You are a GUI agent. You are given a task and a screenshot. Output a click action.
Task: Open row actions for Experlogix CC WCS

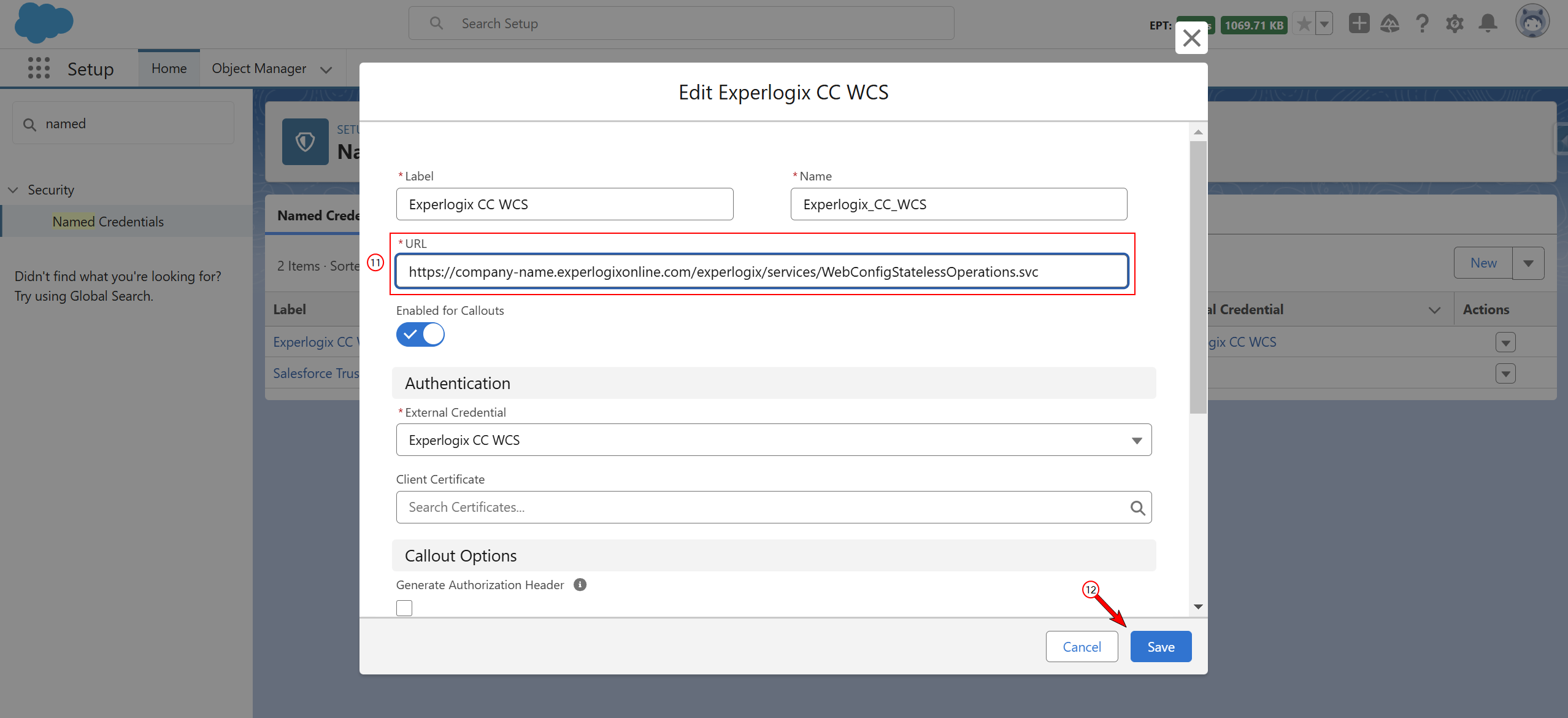point(1505,342)
